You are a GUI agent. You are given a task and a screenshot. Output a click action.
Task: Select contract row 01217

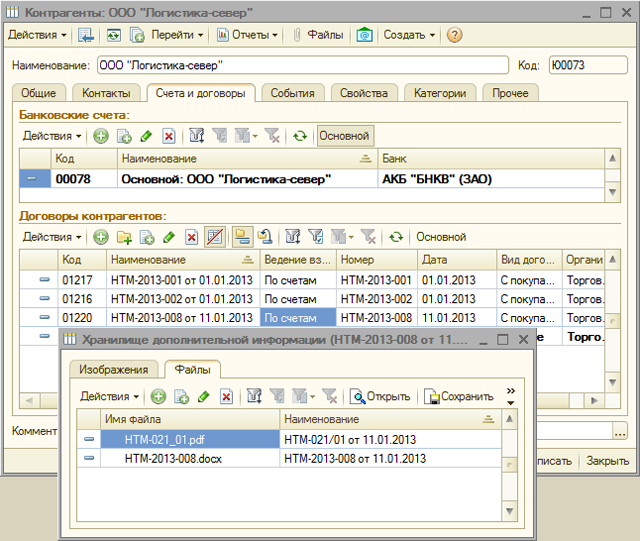[312, 280]
